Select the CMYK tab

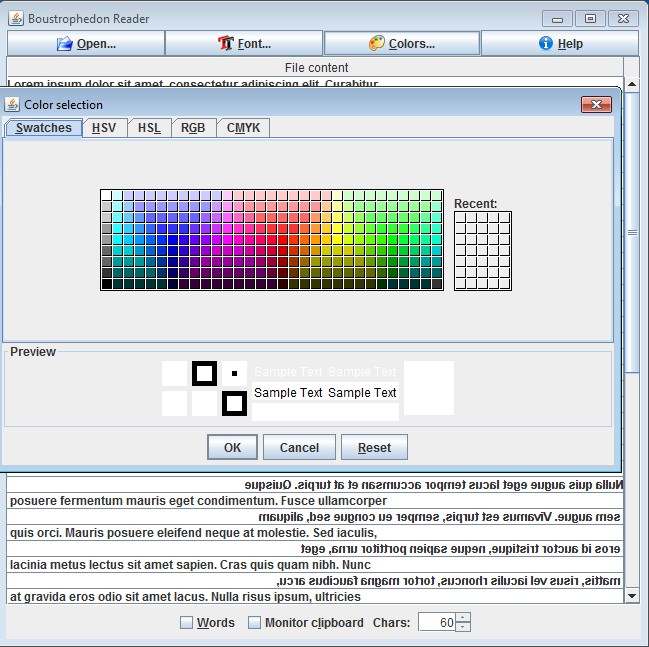(243, 128)
